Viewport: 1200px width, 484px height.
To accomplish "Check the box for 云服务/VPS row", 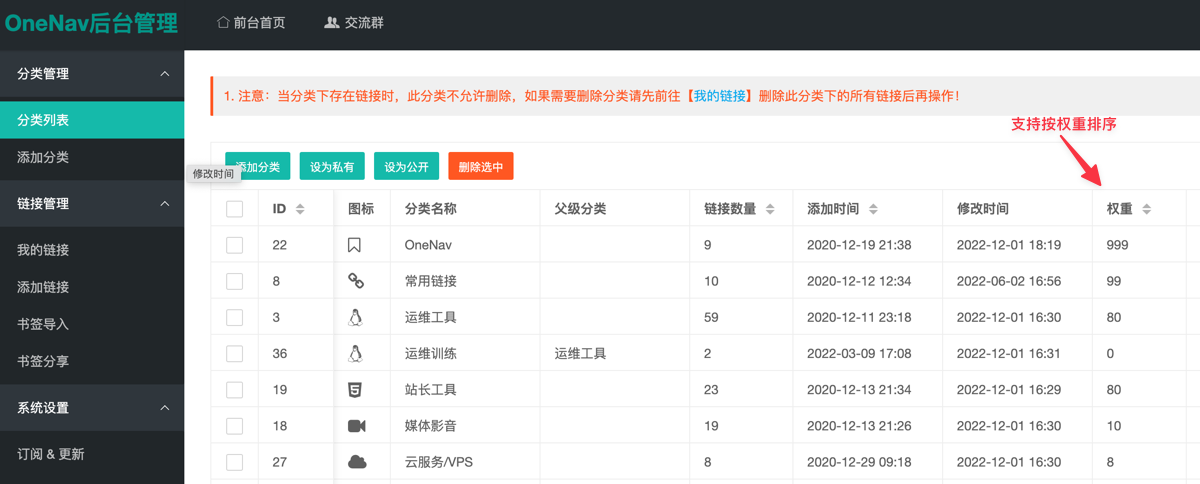I will point(235,461).
